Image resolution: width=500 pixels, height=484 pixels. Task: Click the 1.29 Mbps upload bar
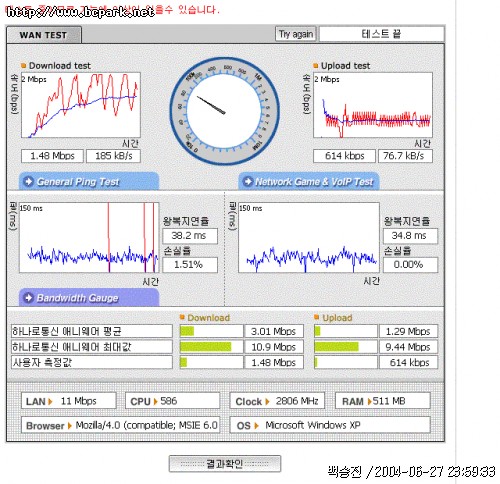tap(346, 331)
